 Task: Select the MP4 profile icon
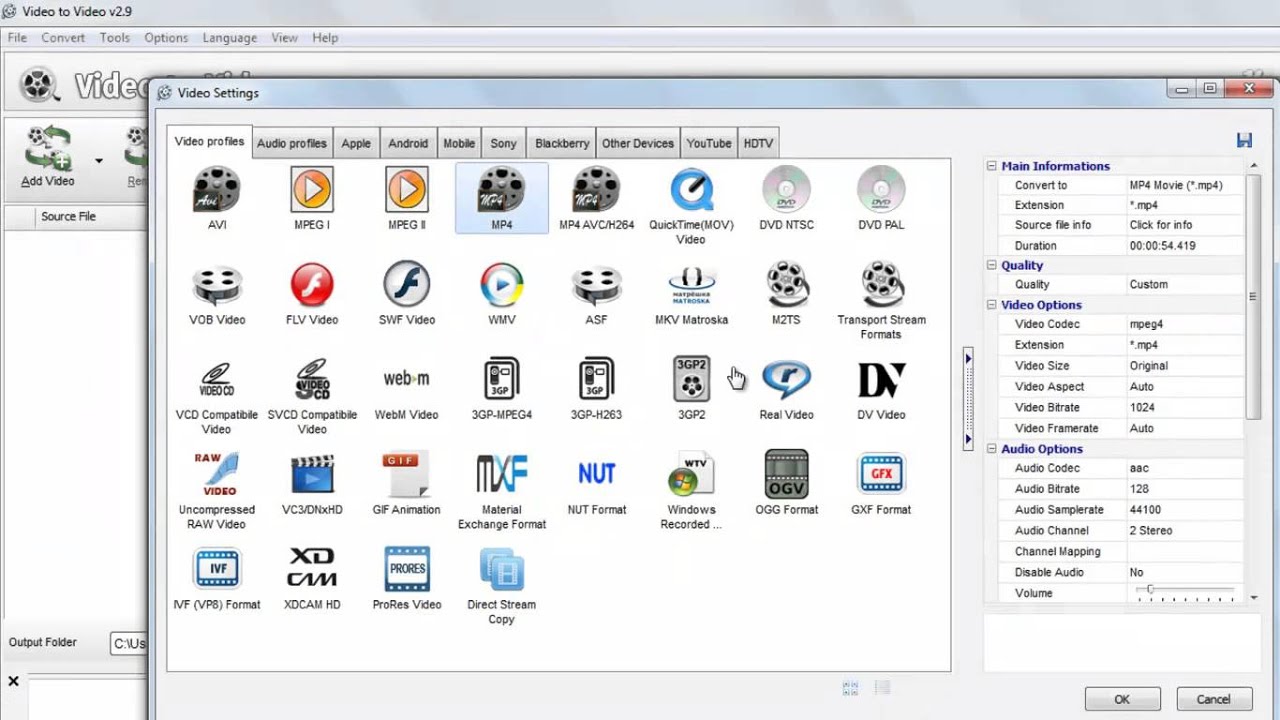coord(502,198)
